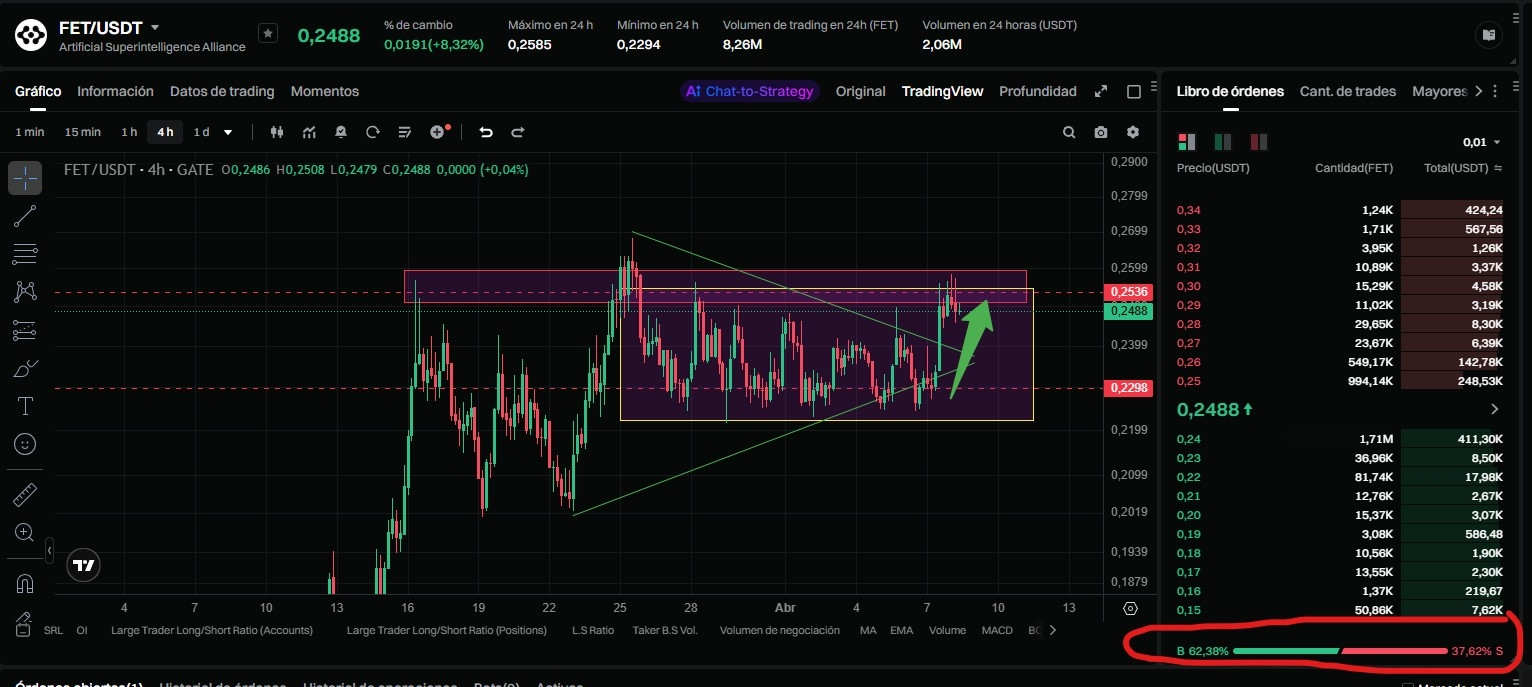The image size is (1532, 687).
Task: Click the plus icon with red dot
Action: click(439, 132)
